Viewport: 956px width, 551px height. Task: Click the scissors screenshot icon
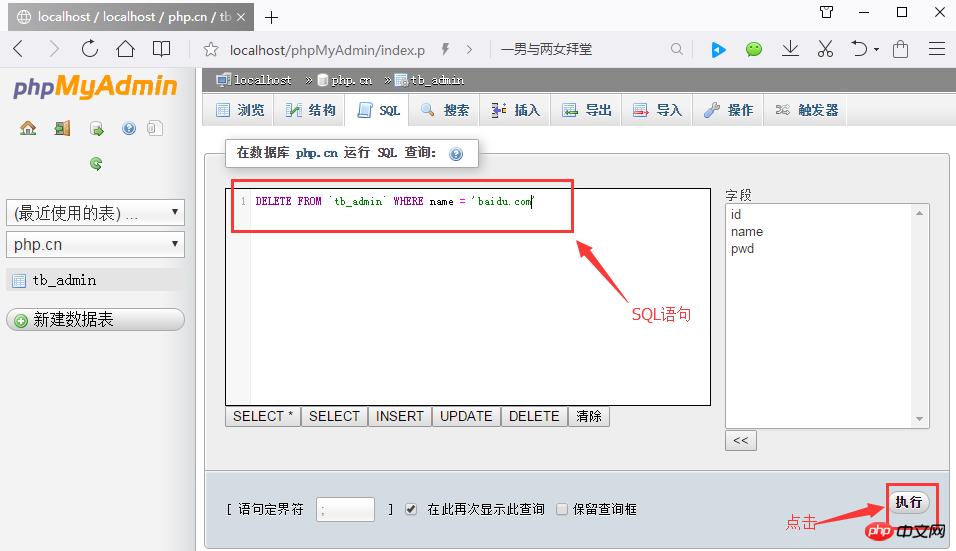click(x=825, y=49)
